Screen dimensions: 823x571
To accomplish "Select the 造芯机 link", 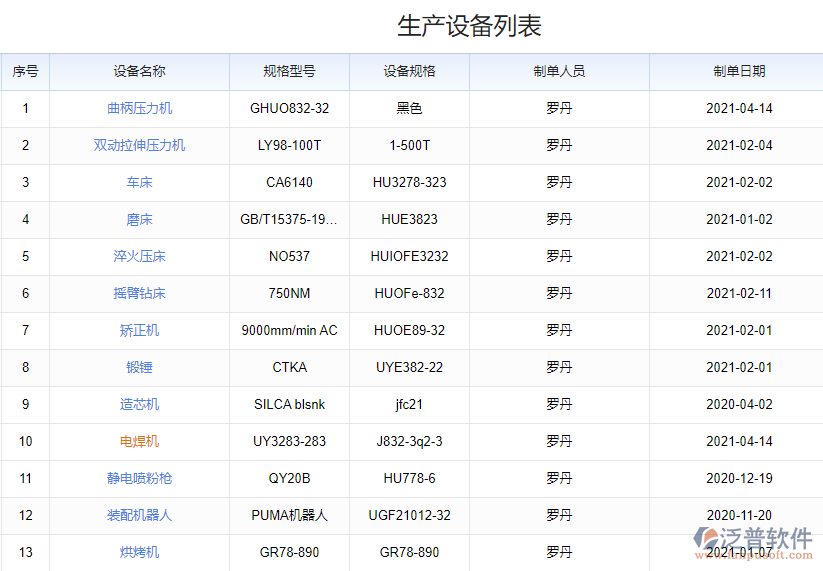I will point(139,404).
